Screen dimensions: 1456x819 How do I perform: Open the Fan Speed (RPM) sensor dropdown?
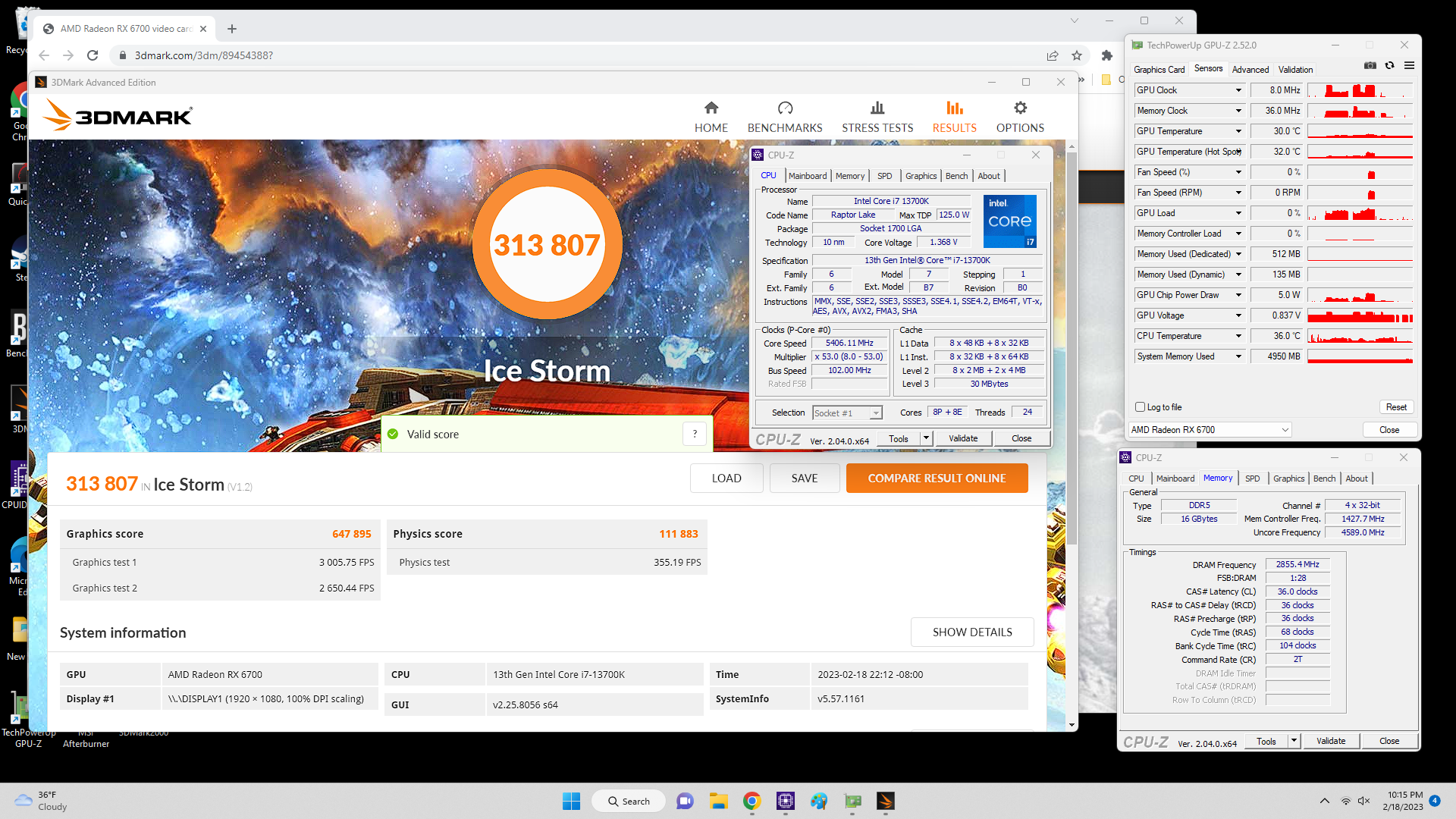click(1238, 193)
